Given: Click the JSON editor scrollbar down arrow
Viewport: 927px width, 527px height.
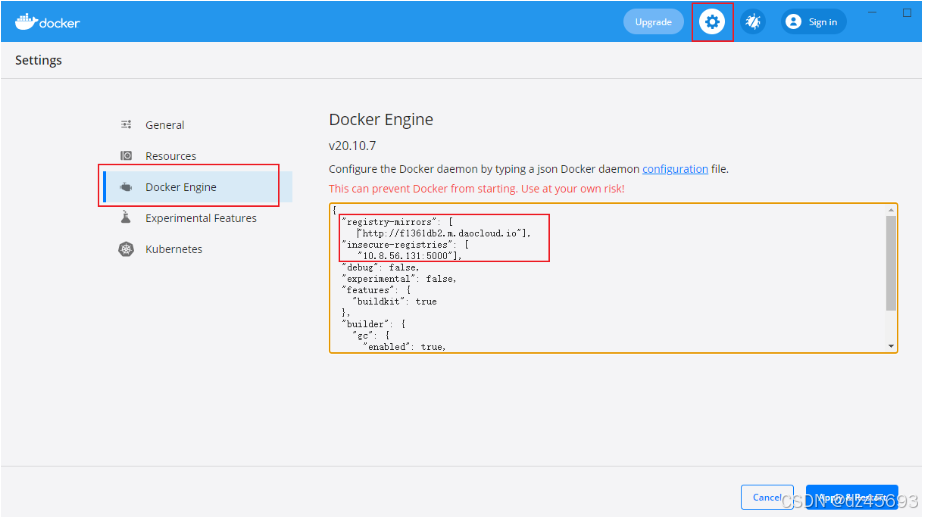Looking at the screenshot, I should pyautogui.click(x=890, y=345).
